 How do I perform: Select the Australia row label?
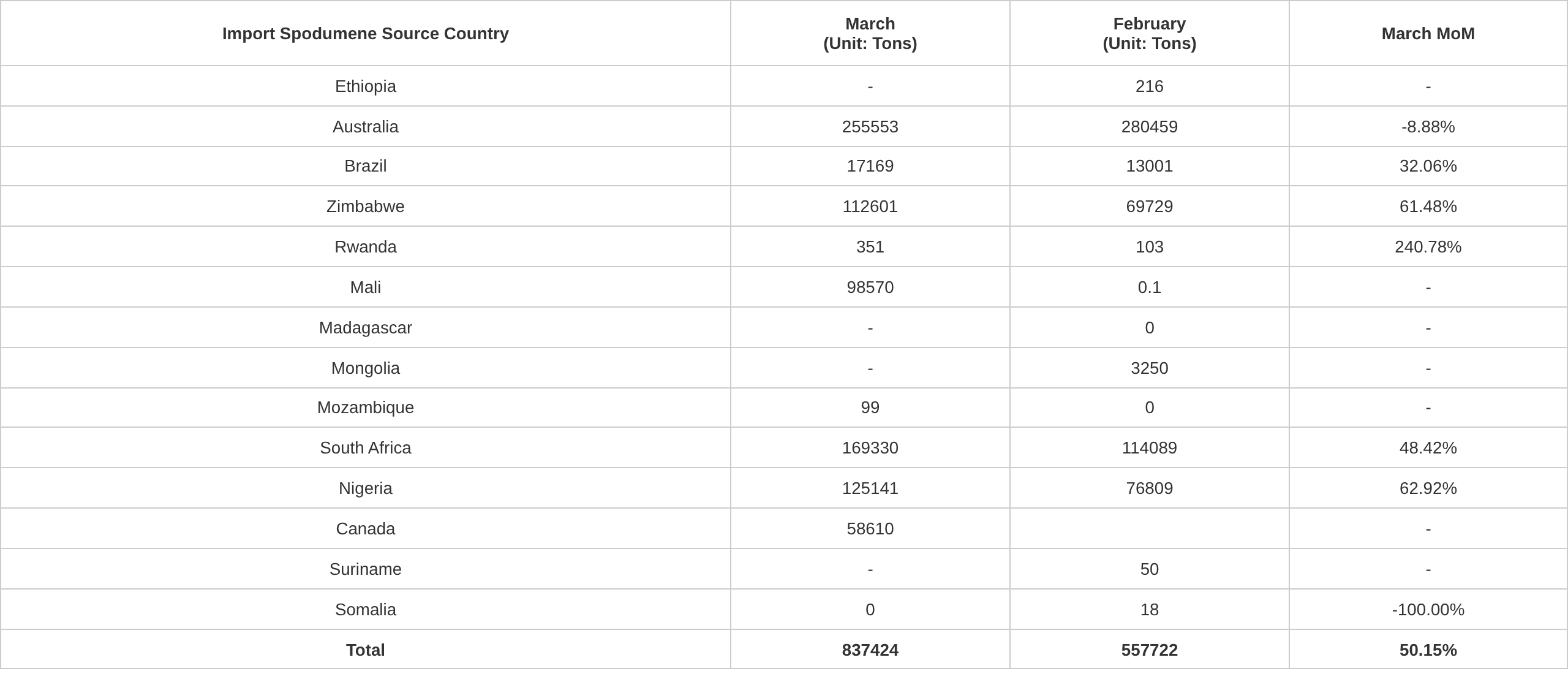tap(365, 127)
